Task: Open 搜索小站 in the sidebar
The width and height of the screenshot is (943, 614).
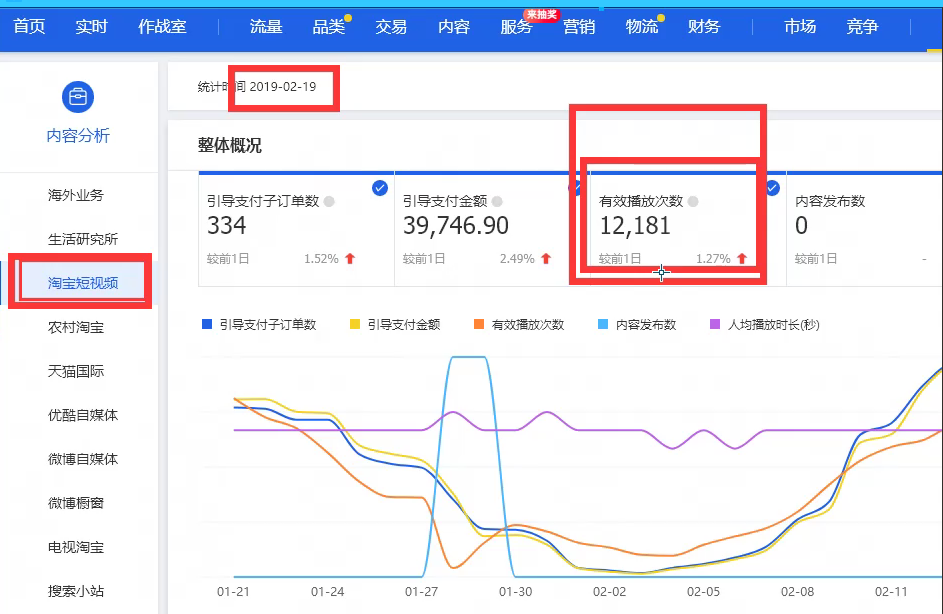Action: (x=76, y=591)
